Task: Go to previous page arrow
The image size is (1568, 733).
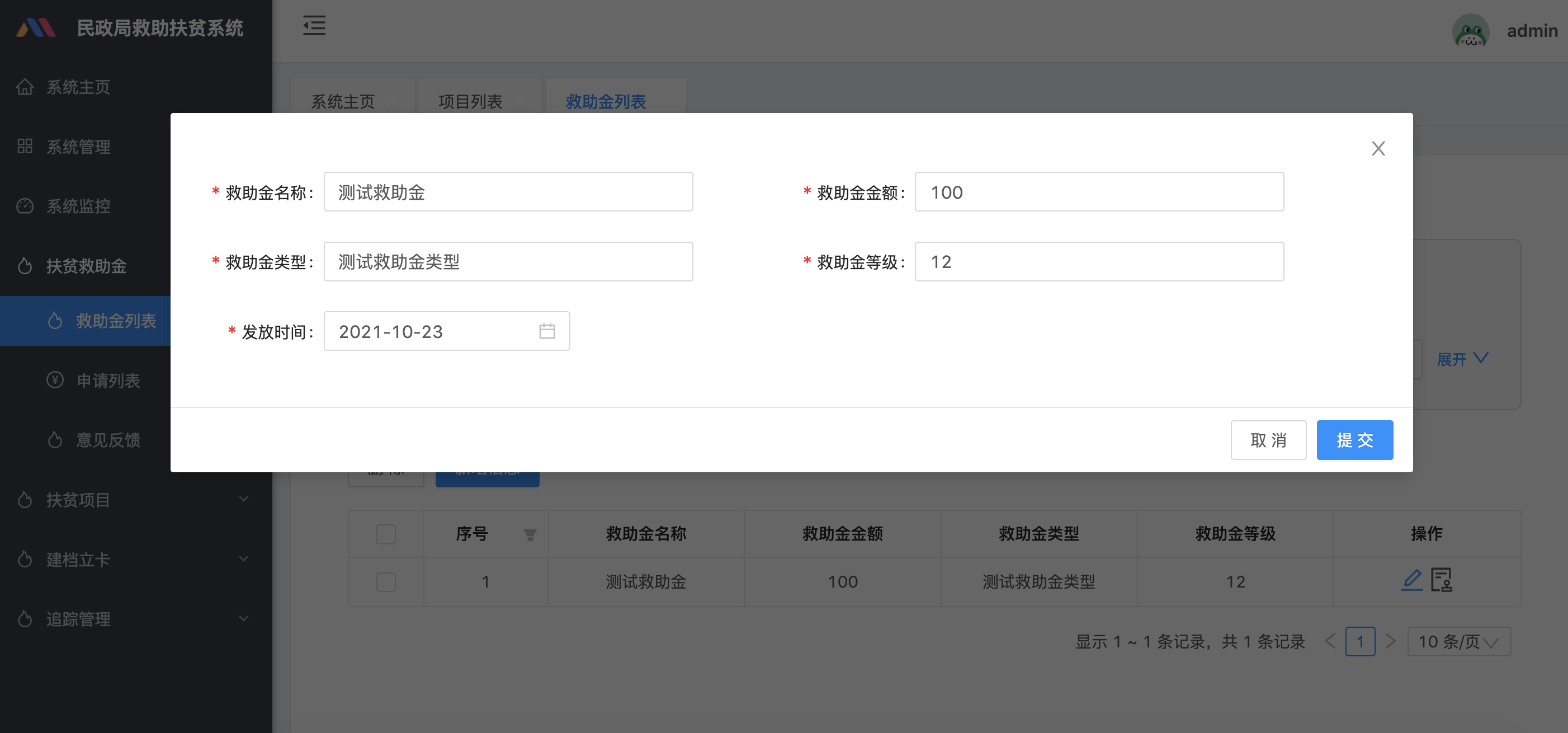Action: coord(1330,641)
